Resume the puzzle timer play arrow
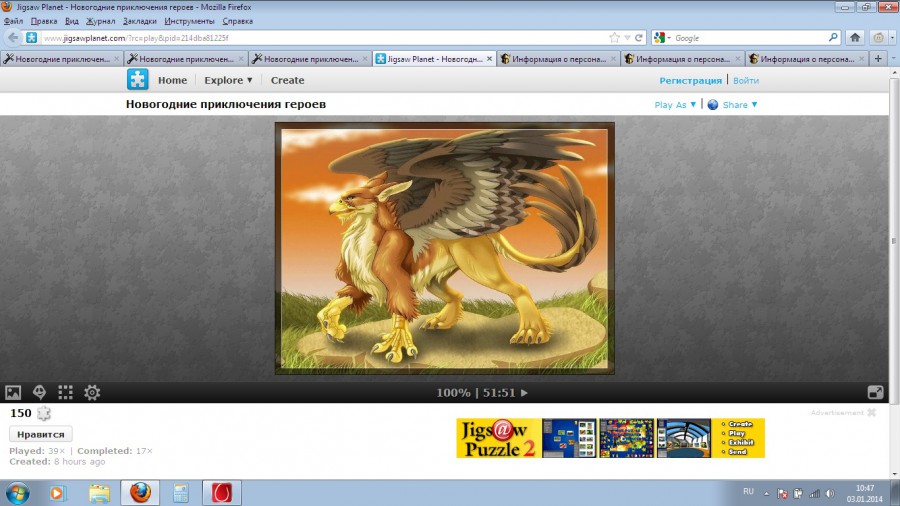The width and height of the screenshot is (900, 506). 524,393
